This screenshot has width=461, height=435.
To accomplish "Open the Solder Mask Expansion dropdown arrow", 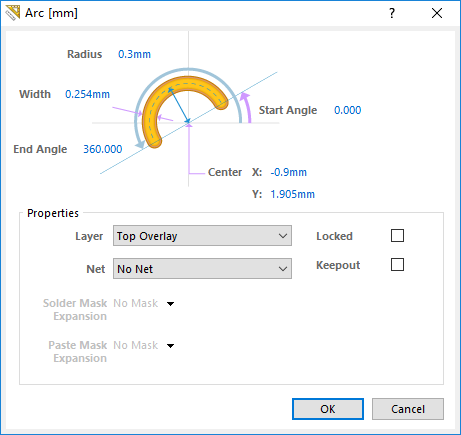I will [x=170, y=304].
